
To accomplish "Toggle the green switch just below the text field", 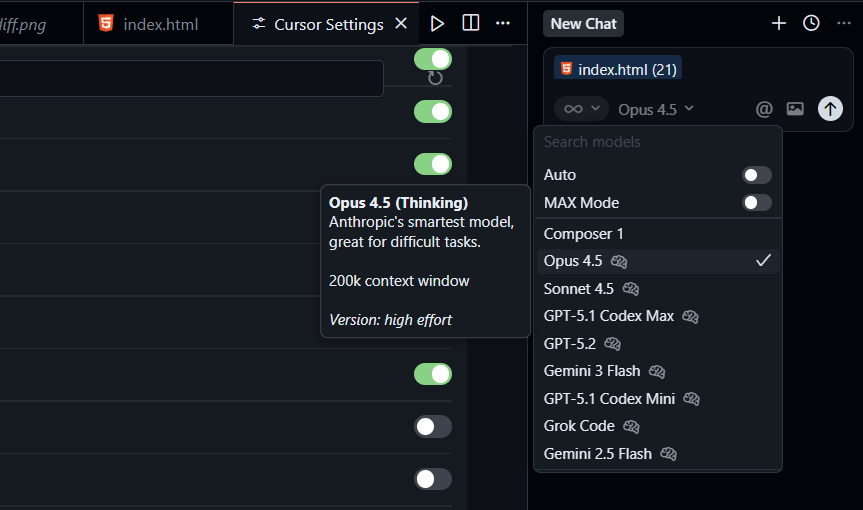I will [x=433, y=112].
